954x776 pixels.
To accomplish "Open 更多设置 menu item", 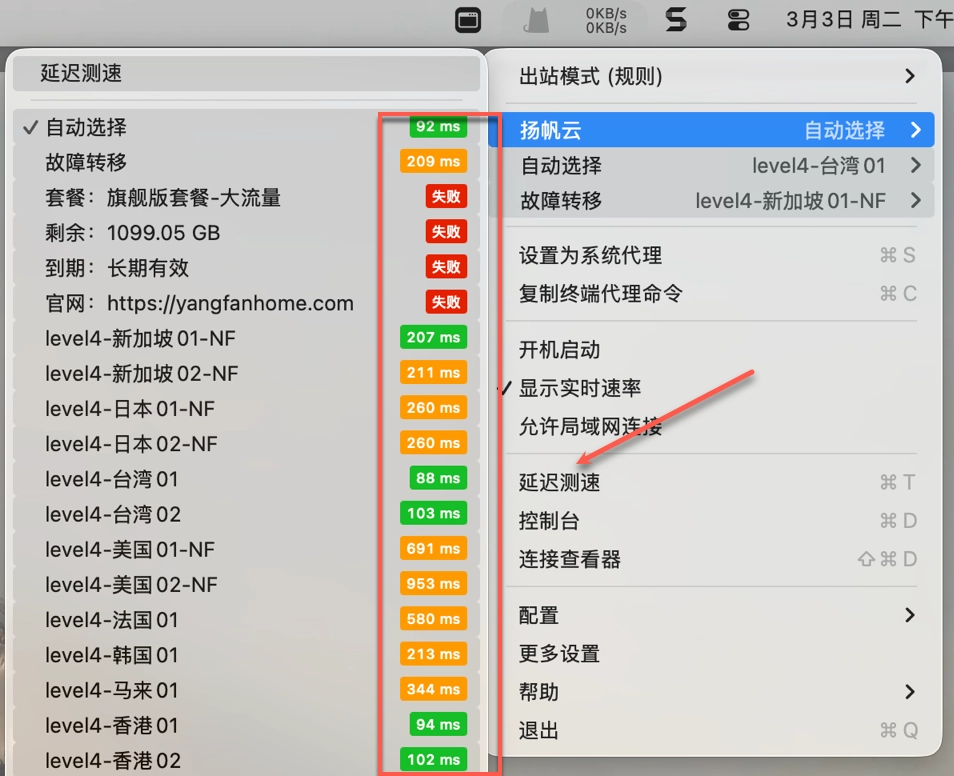I will click(711, 654).
